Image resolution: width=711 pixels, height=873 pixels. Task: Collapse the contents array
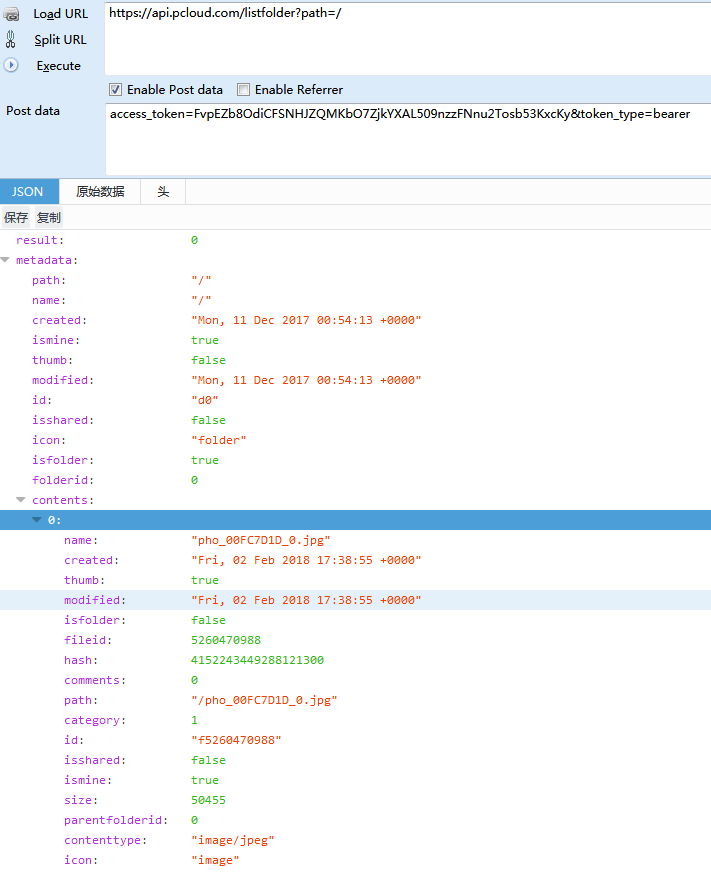[x=21, y=500]
